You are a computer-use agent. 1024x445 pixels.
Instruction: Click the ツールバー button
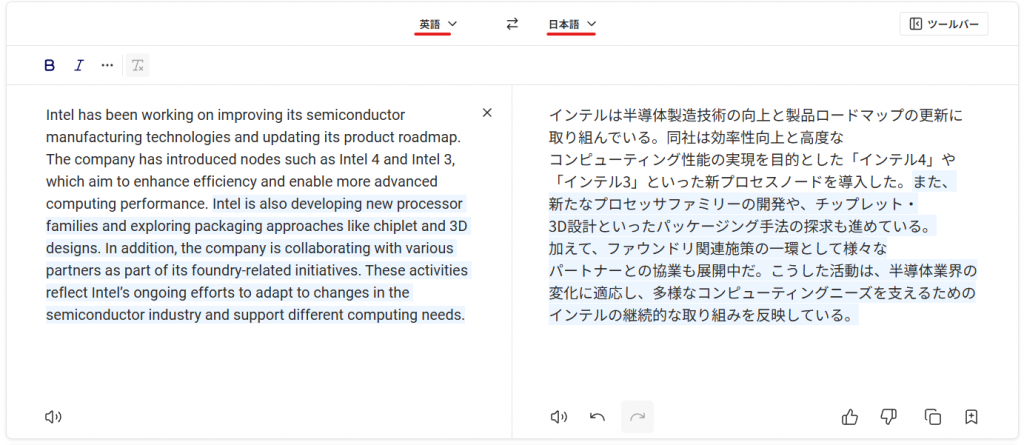(x=944, y=24)
